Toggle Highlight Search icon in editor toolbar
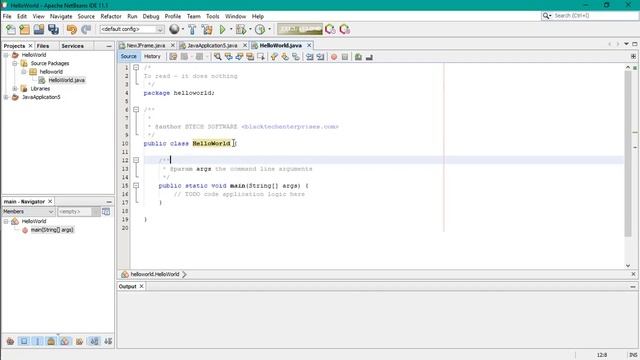This screenshot has width=640, height=360. point(250,57)
